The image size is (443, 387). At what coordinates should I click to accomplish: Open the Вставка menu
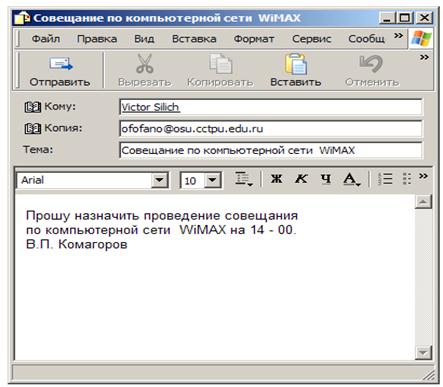pyautogui.click(x=194, y=39)
